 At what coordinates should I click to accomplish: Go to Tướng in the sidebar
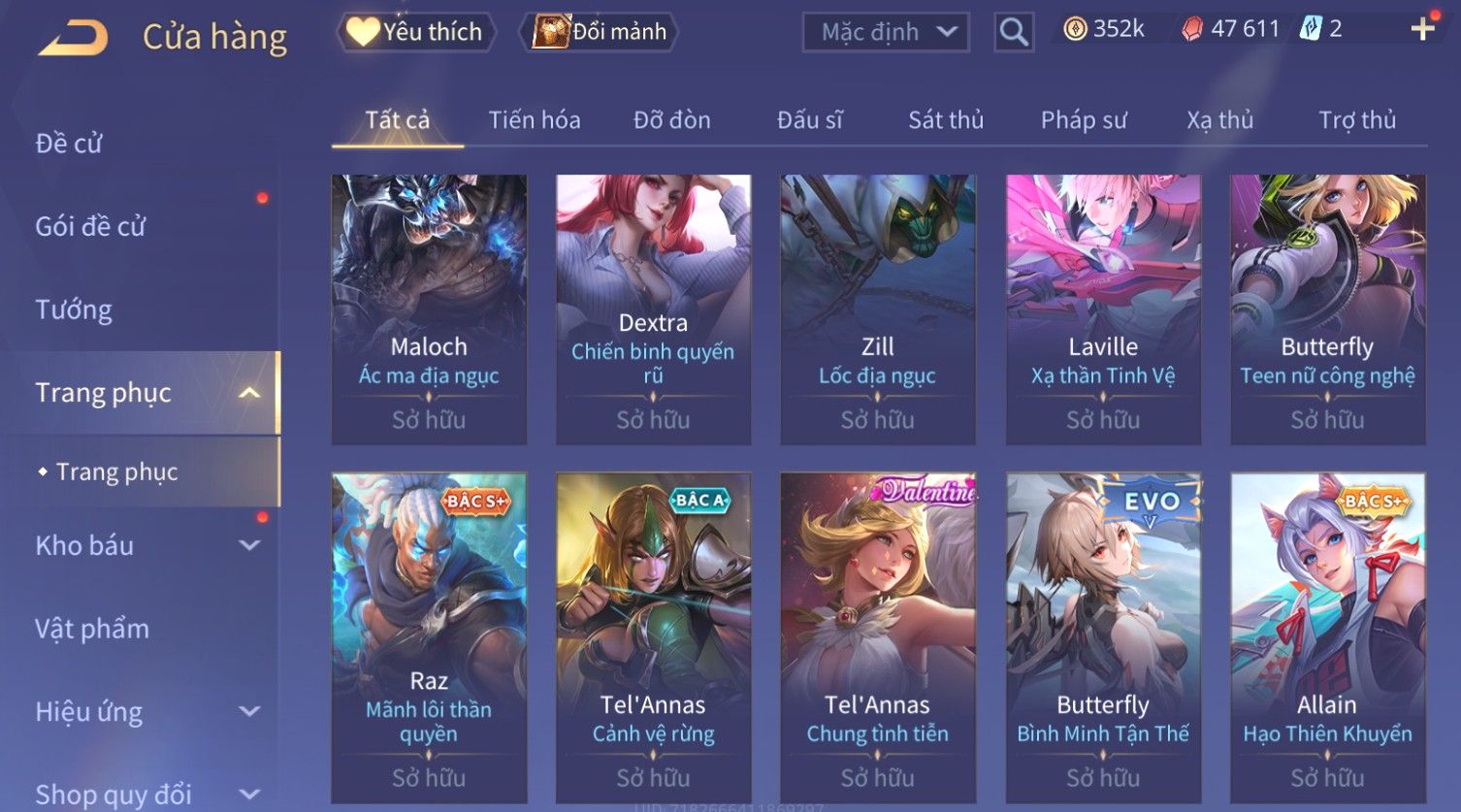(74, 309)
